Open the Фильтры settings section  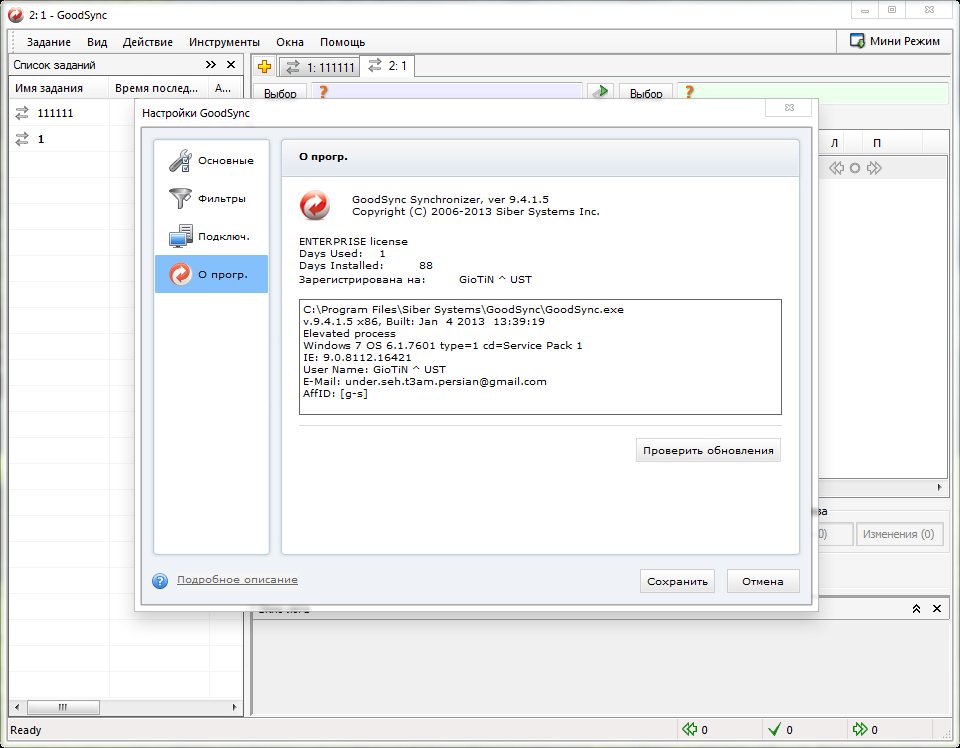click(211, 198)
